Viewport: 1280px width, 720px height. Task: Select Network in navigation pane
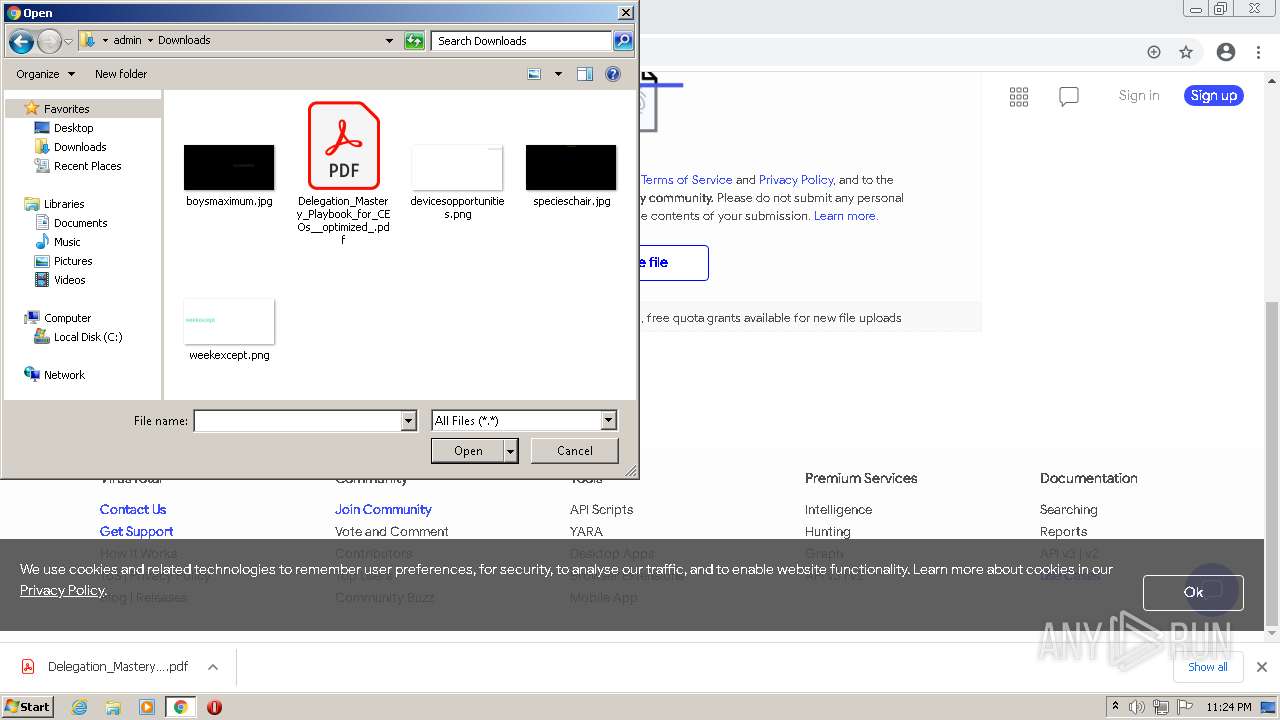64,375
